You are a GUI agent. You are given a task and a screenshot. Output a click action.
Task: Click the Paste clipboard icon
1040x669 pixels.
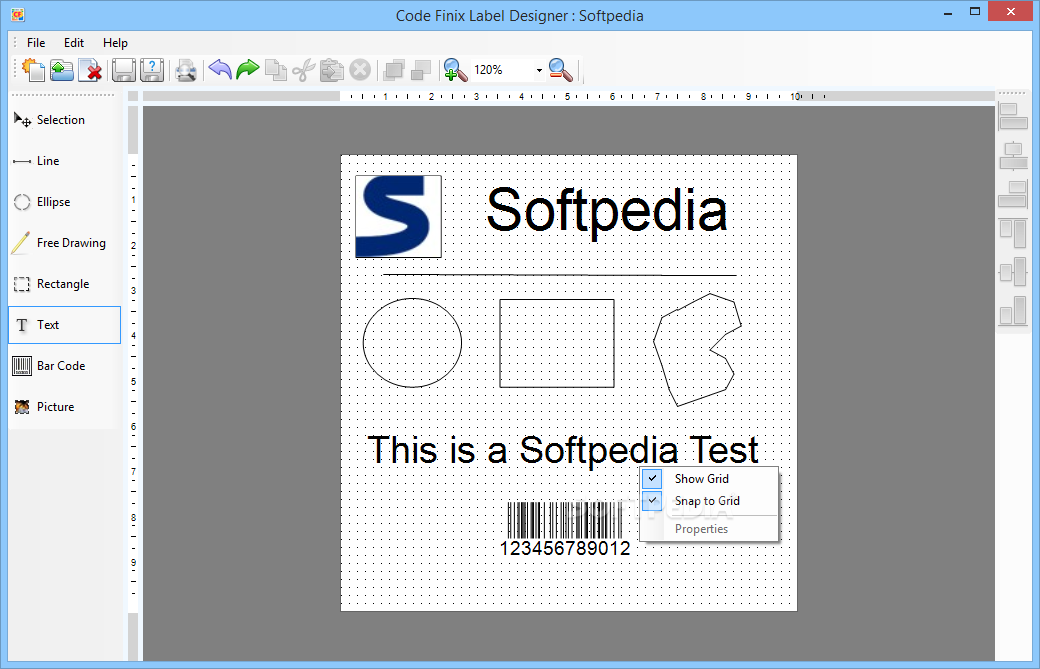332,70
